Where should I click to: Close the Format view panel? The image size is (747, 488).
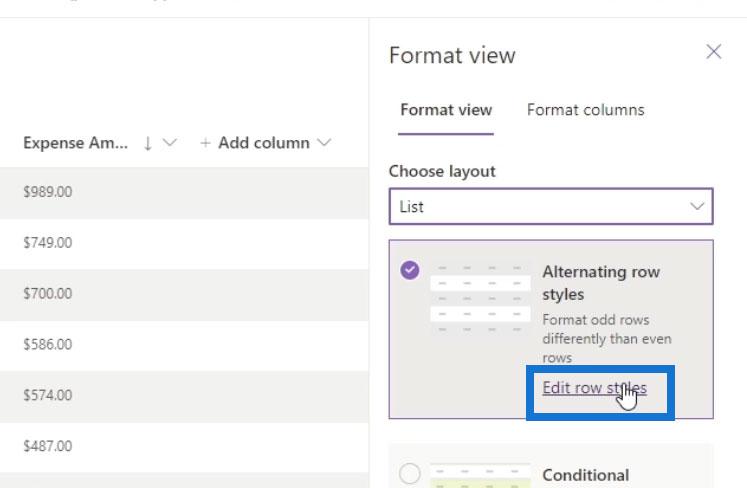[x=713, y=51]
